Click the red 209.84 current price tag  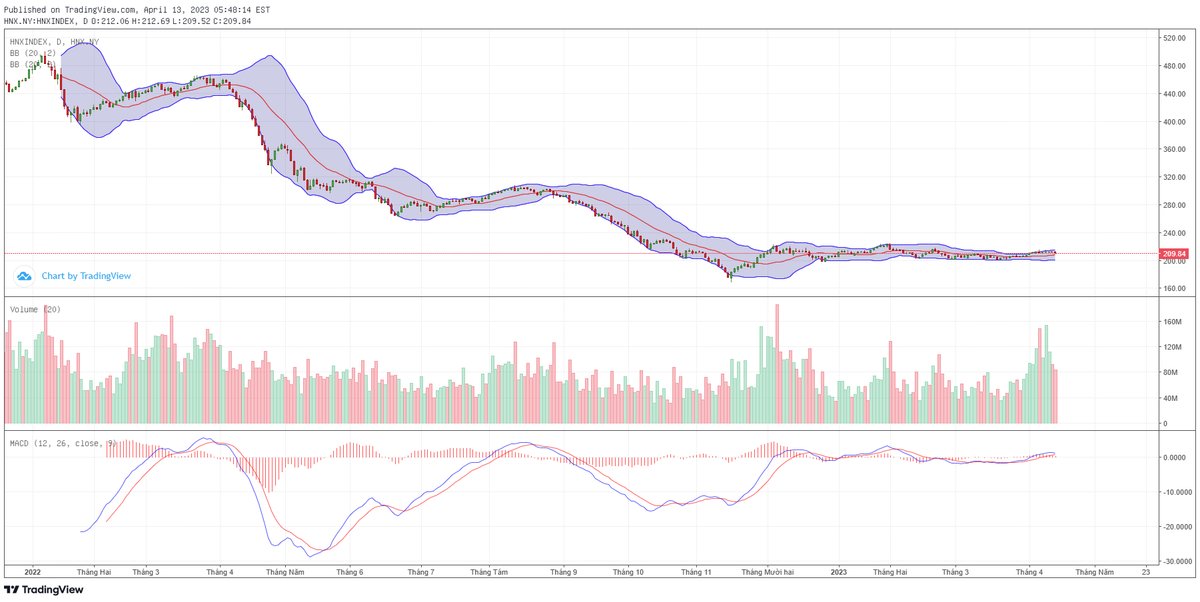(1173, 254)
